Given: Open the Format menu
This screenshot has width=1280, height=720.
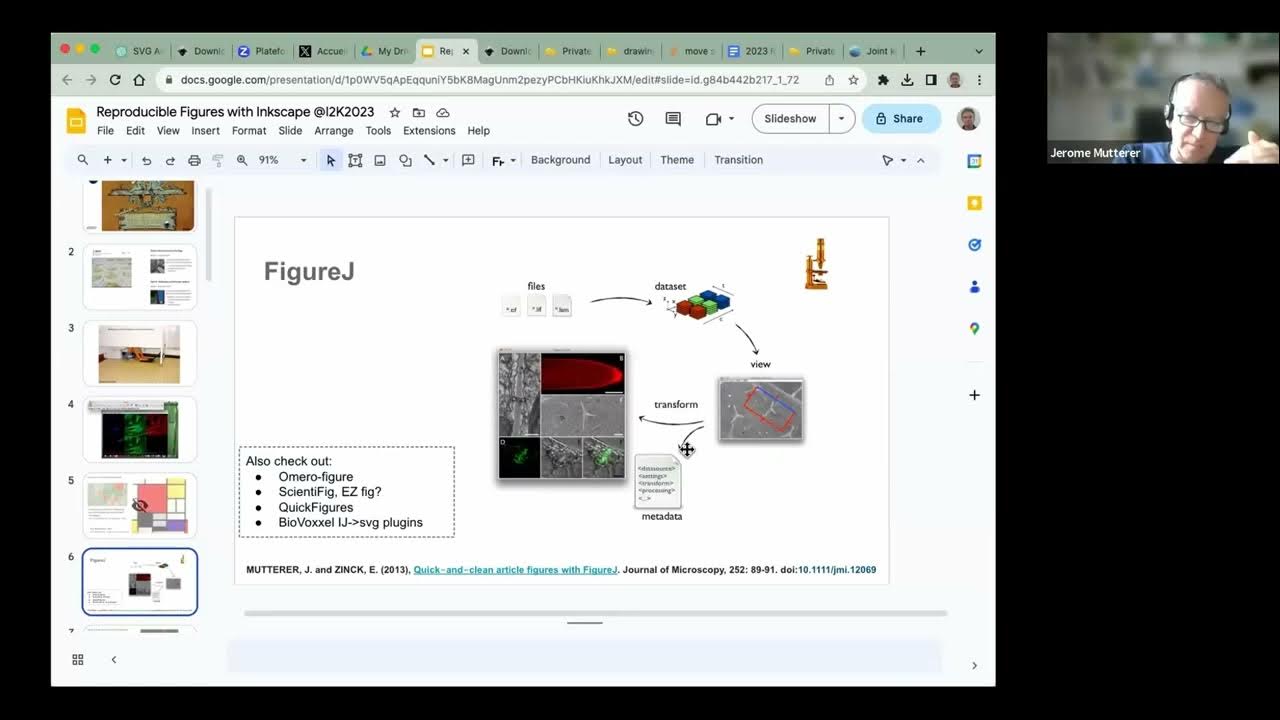Looking at the screenshot, I should pyautogui.click(x=249, y=131).
